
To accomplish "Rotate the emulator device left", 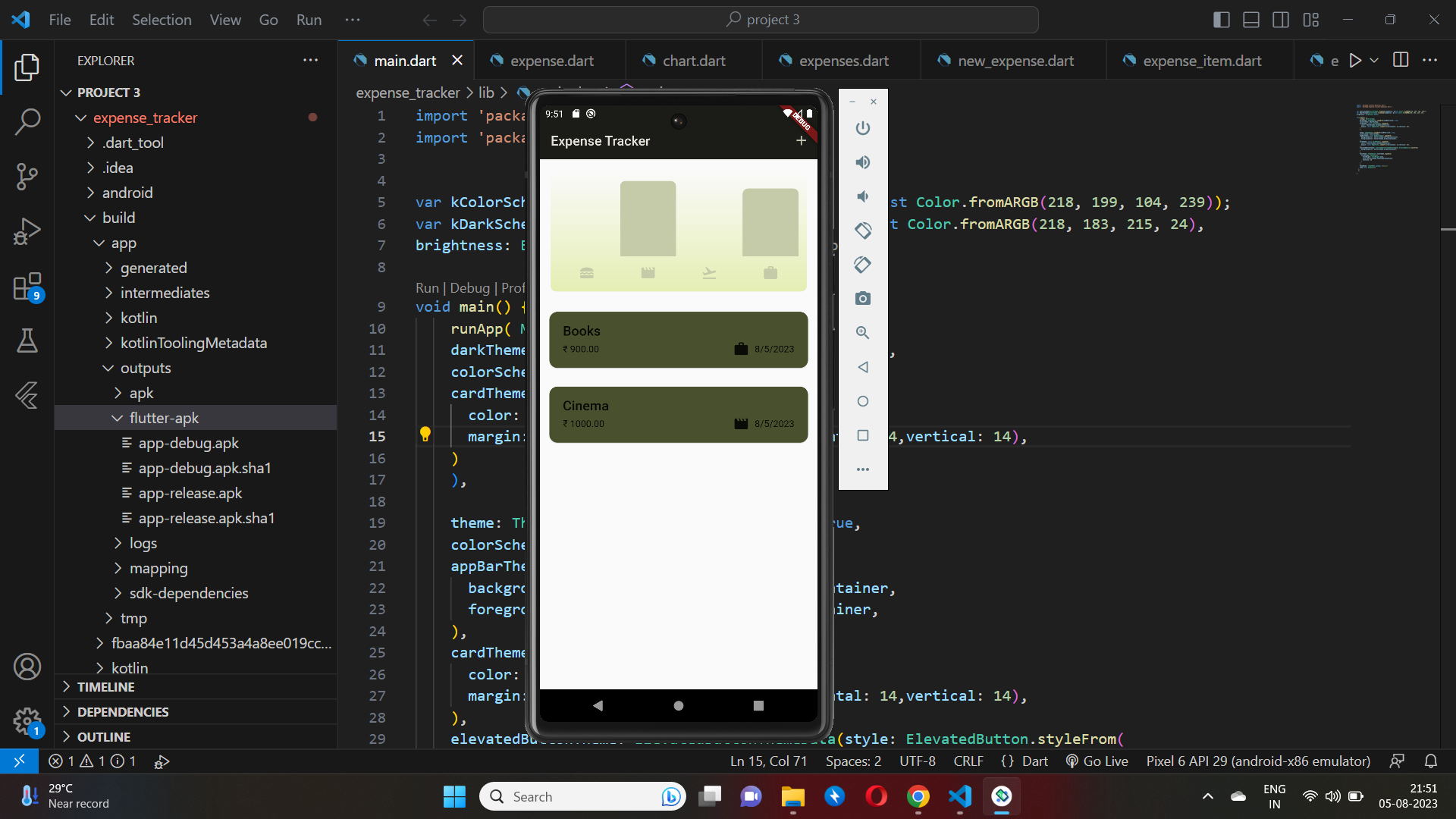I will 863,231.
